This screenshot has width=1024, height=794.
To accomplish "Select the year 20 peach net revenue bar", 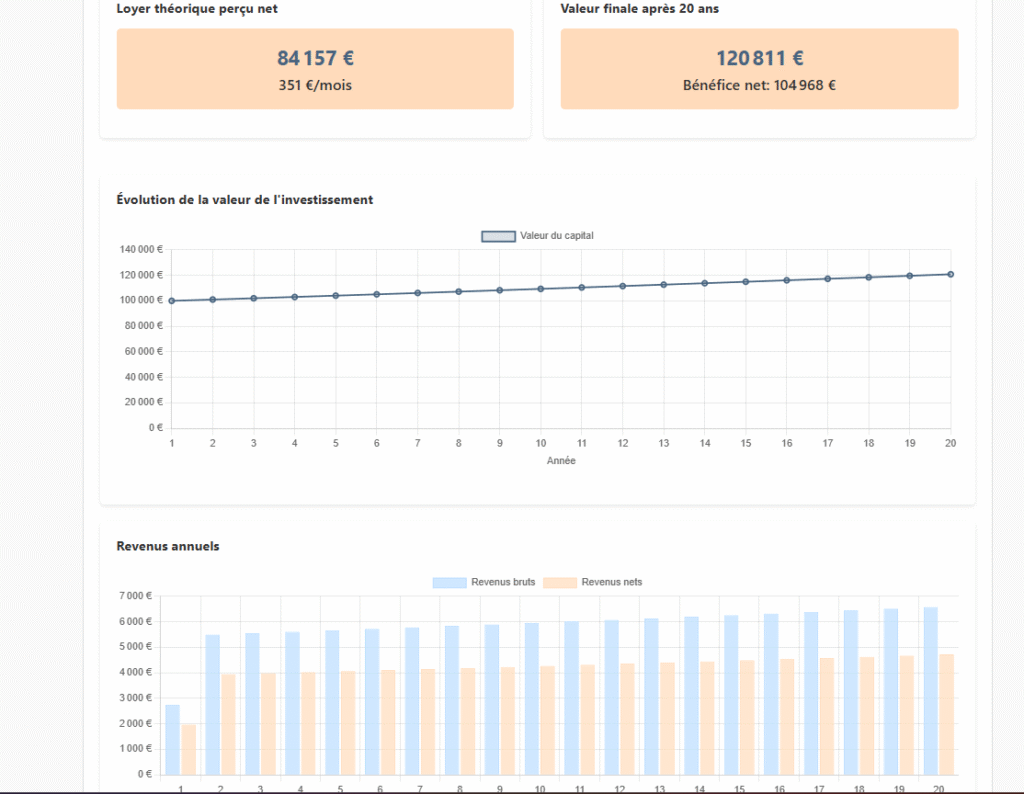I will tap(946, 714).
